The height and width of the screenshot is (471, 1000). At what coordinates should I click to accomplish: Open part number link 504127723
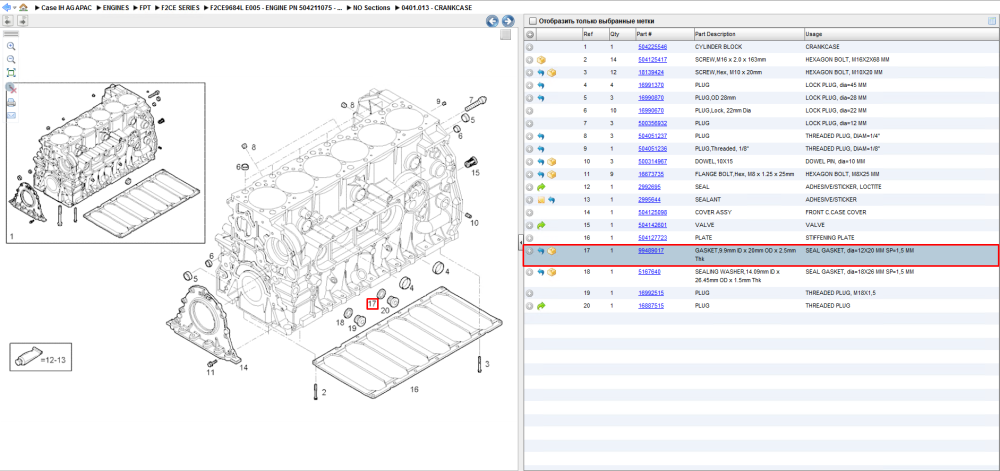tap(652, 238)
